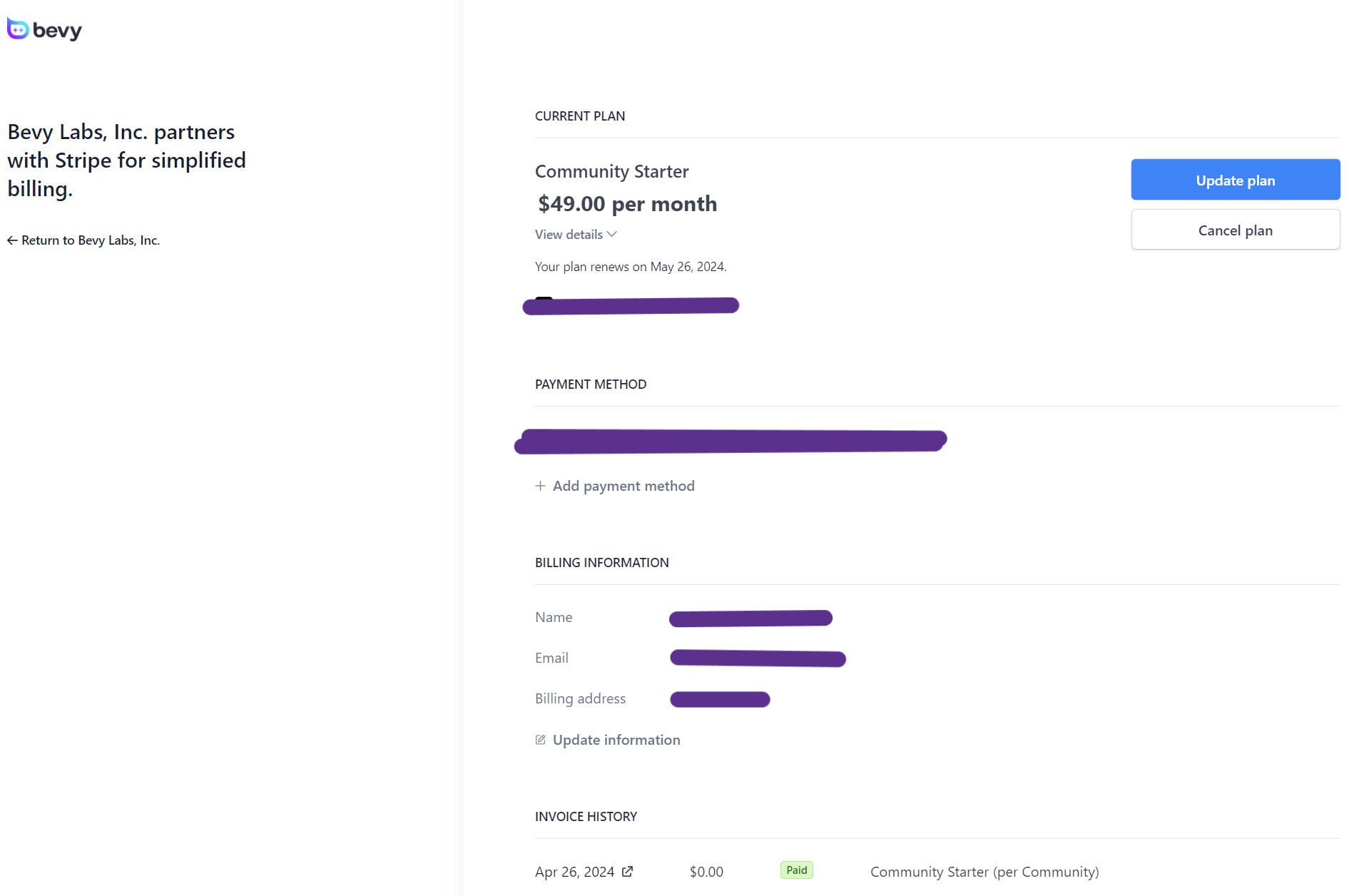
Task: Click the plan renews on May 26, 2024 text
Action: (631, 267)
